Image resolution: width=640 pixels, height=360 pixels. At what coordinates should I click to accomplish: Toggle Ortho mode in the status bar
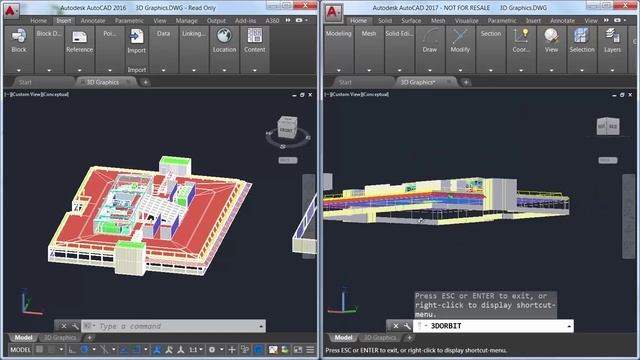pos(72,350)
